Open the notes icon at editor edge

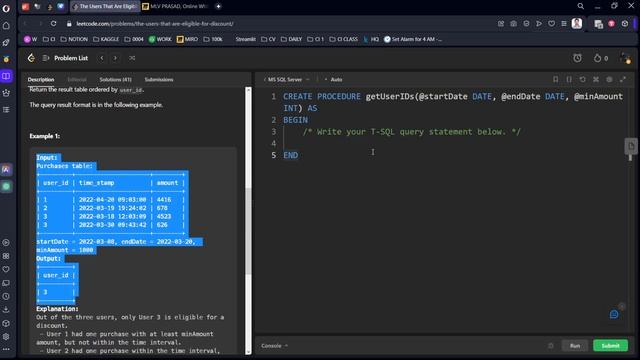pyautogui.click(x=631, y=146)
